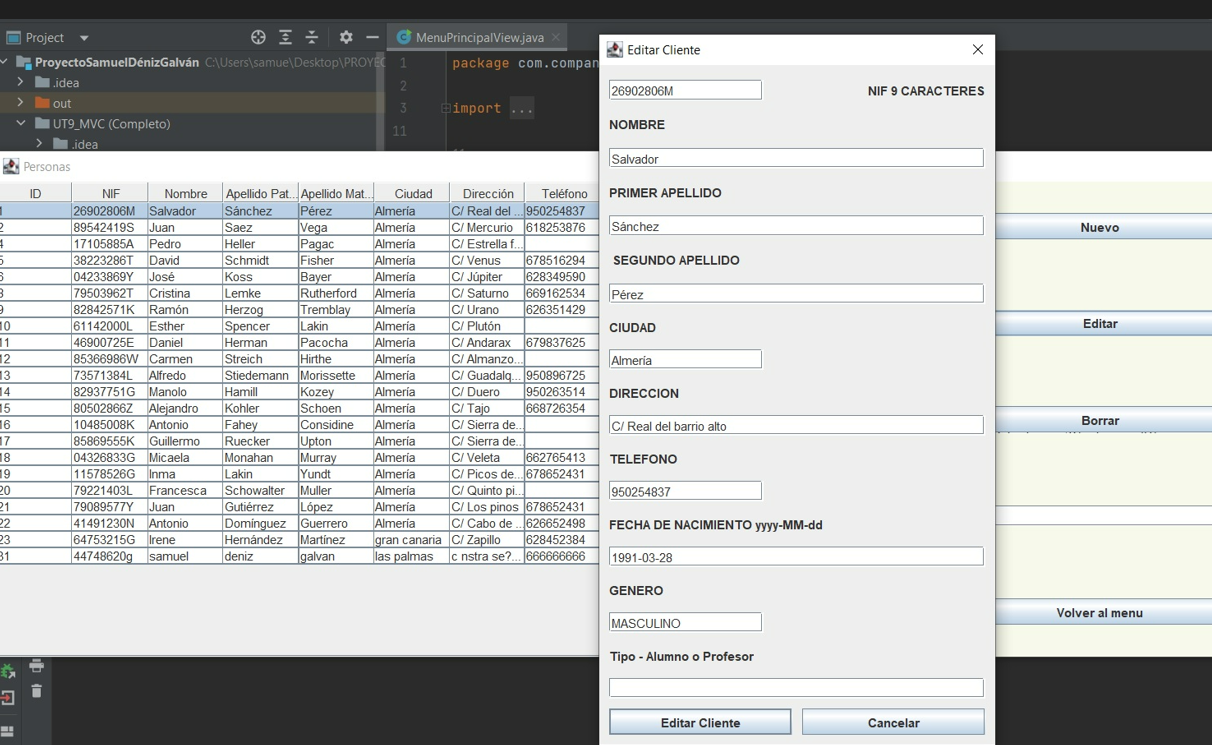Switch to MenuPrincipalView.java tab

(x=478, y=37)
